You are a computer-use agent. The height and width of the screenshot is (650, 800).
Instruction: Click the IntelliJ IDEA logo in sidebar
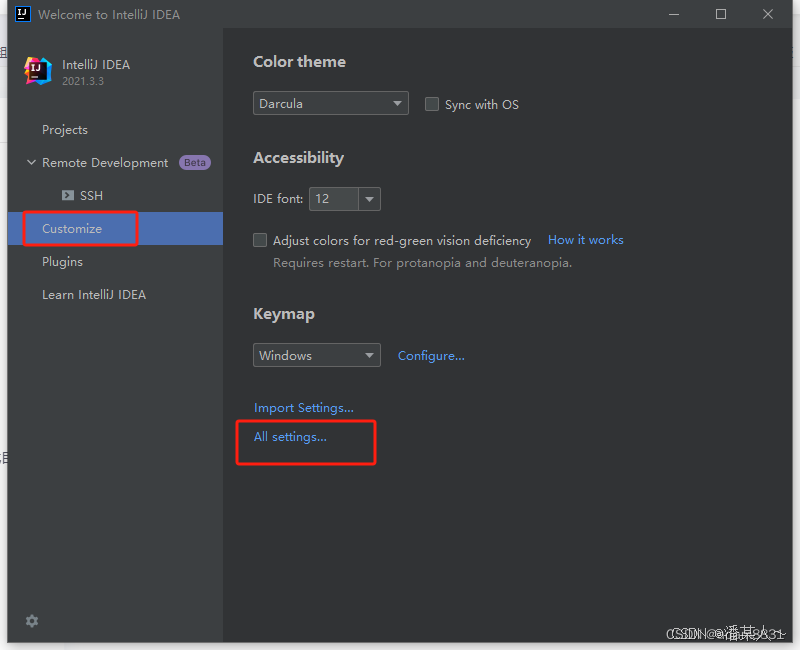coord(38,71)
